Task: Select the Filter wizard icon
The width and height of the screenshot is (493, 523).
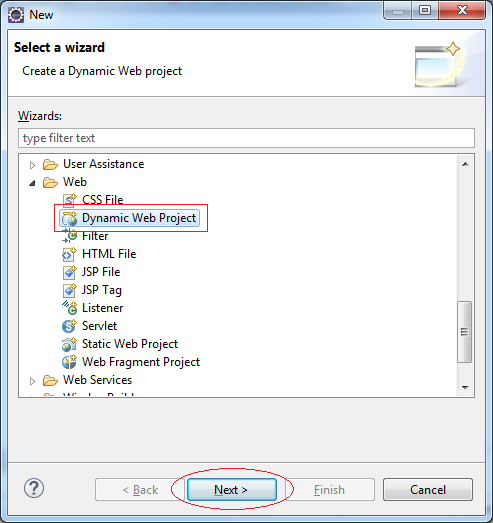Action: (69, 236)
